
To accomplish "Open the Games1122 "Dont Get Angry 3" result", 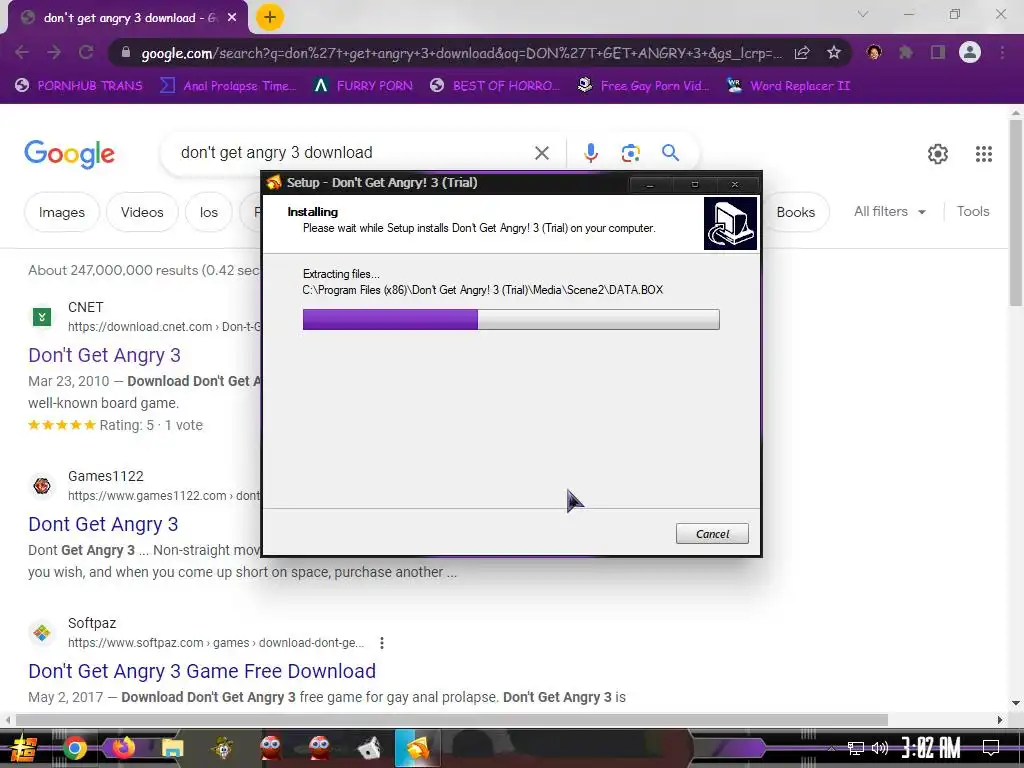I will click(x=103, y=524).
